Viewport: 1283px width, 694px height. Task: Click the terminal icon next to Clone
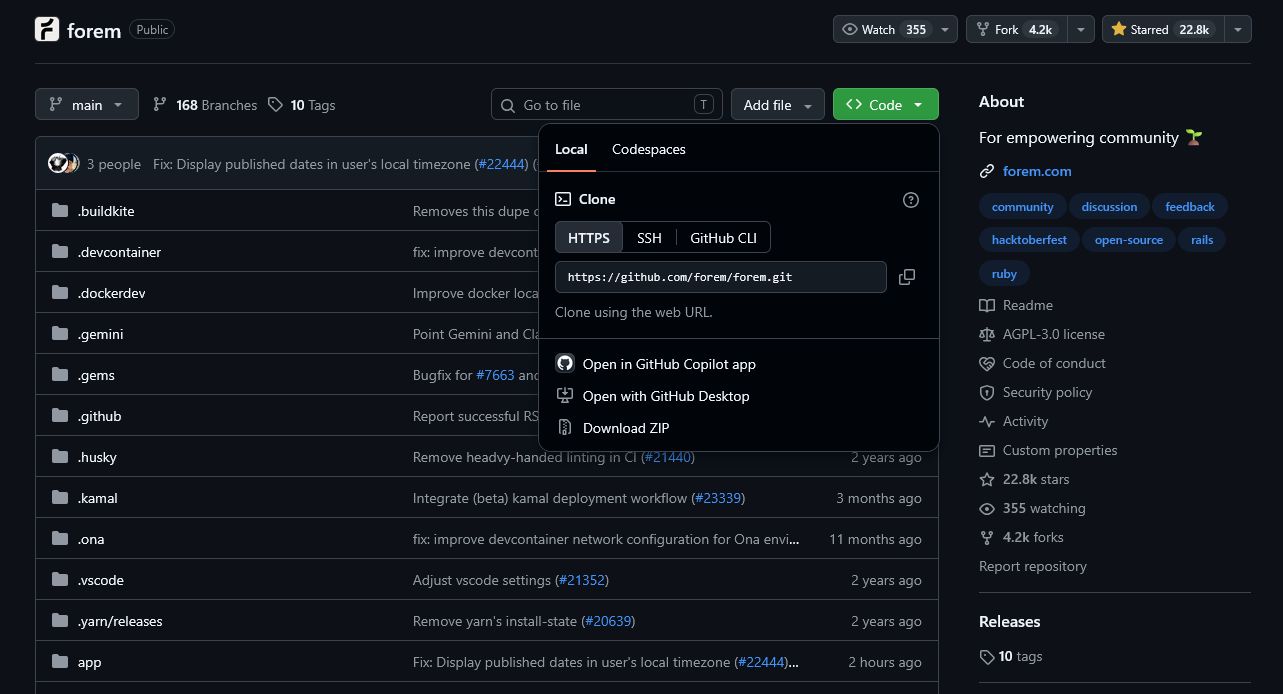[563, 200]
